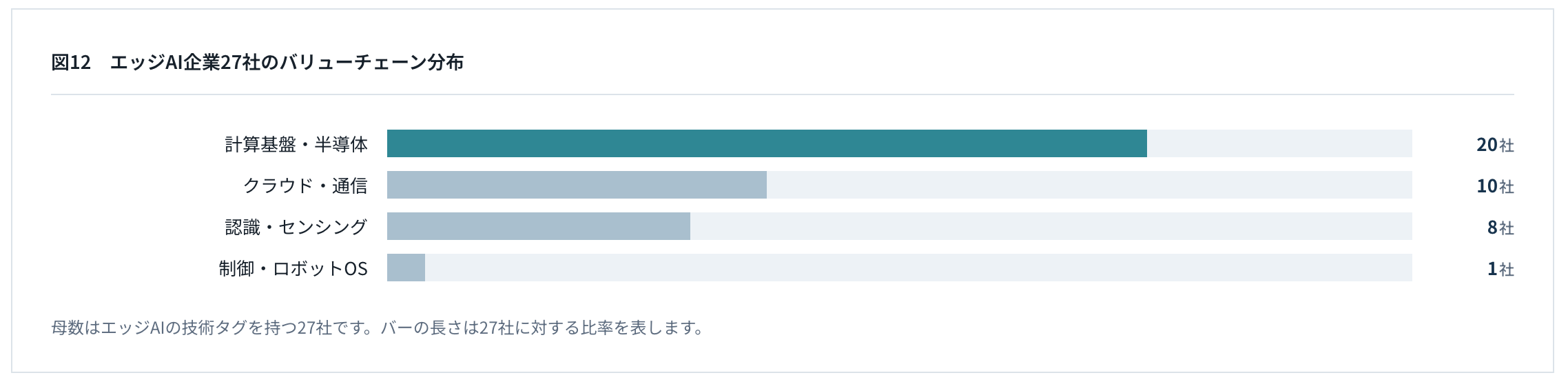Select the 認識・センシング category label
This screenshot has width=1568, height=382.
296,227
